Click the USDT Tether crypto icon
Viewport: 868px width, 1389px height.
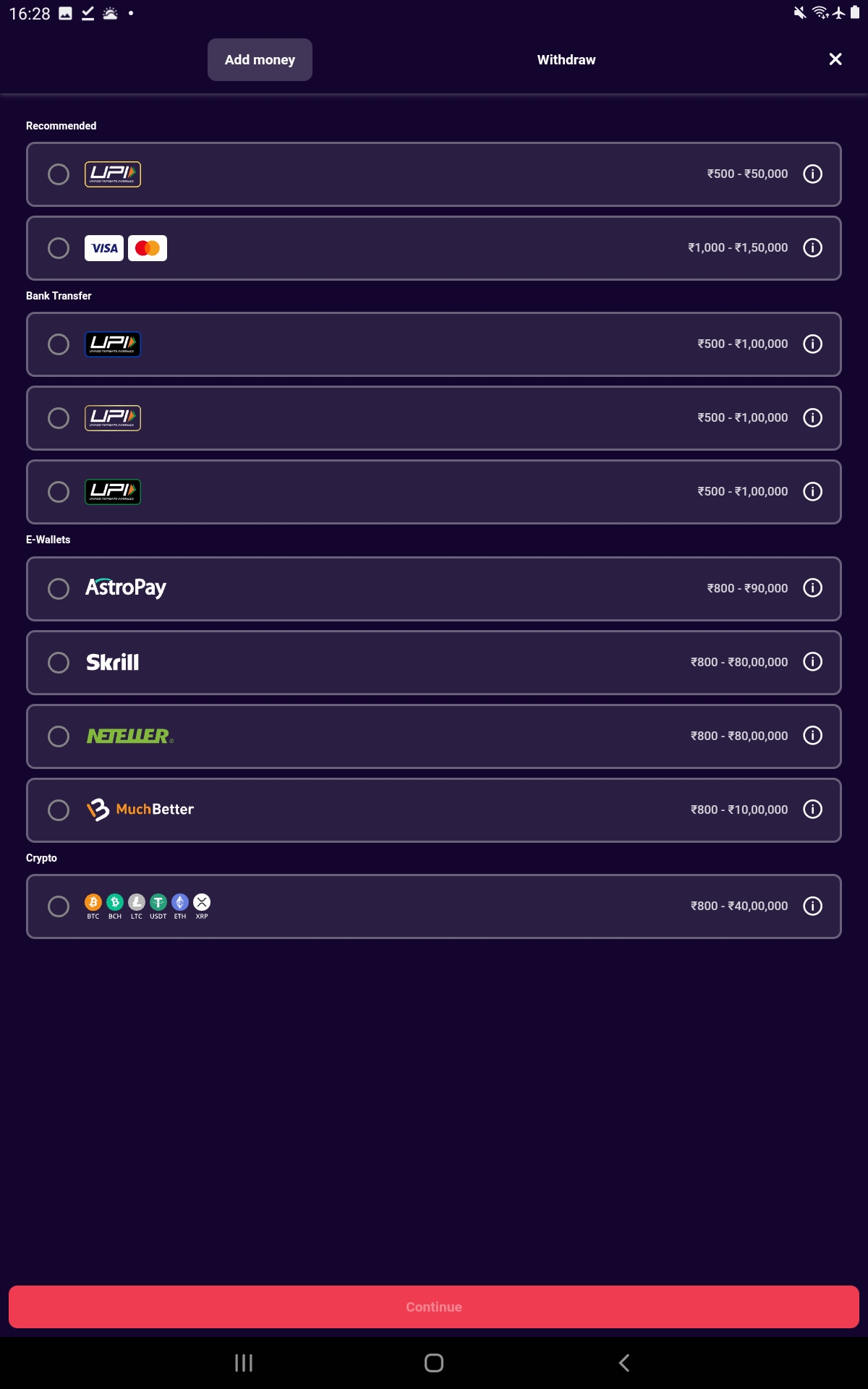coord(158,902)
